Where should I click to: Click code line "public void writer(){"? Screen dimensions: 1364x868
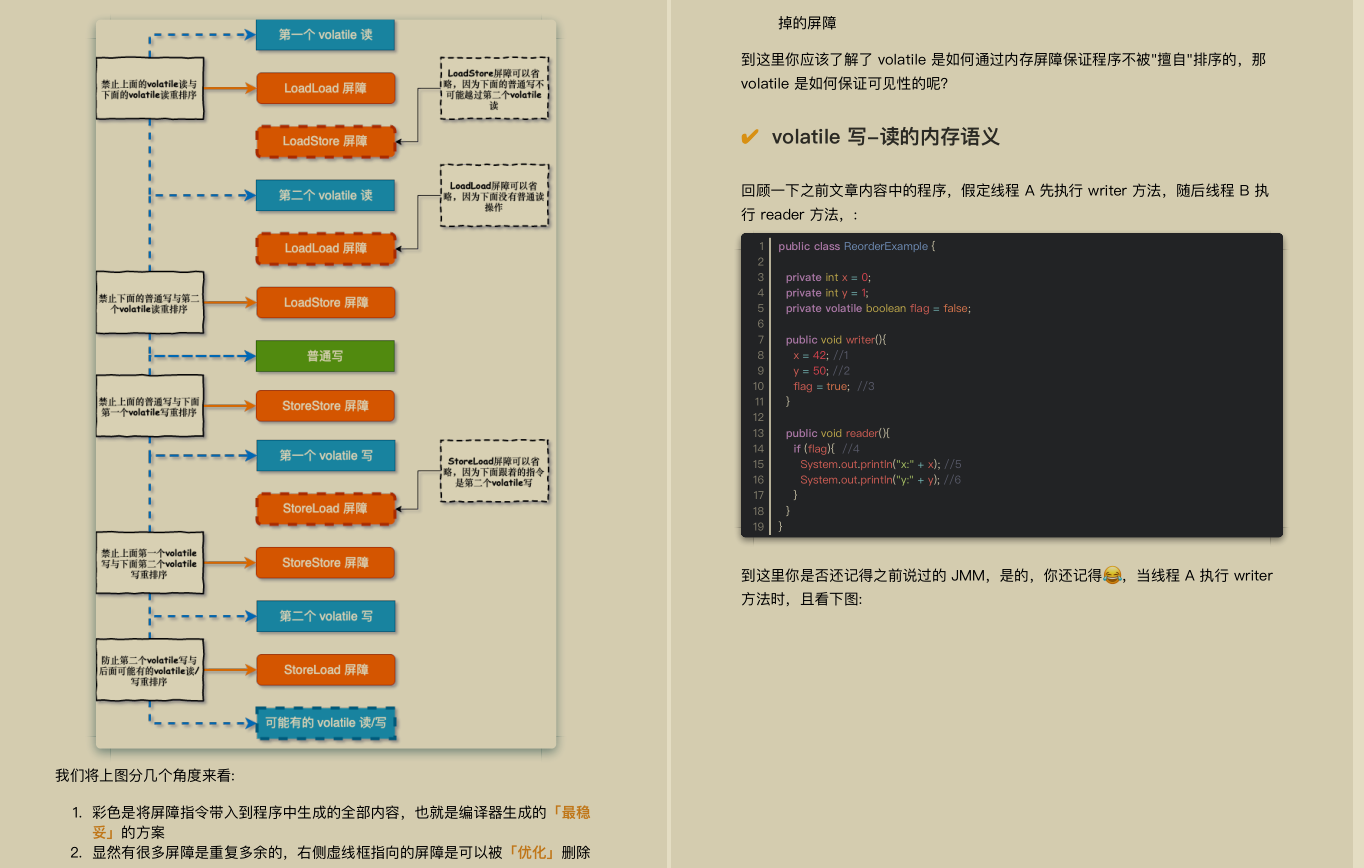(836, 339)
